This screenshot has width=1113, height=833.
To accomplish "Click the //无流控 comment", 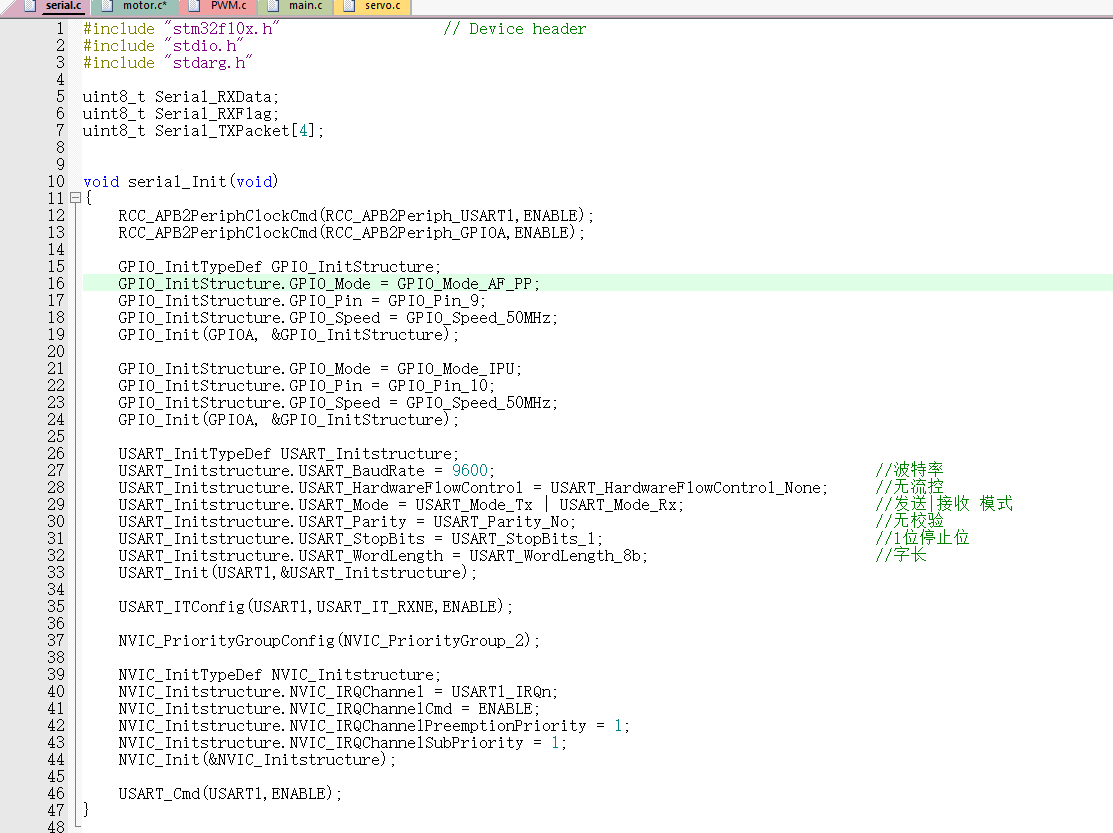I will tap(909, 487).
